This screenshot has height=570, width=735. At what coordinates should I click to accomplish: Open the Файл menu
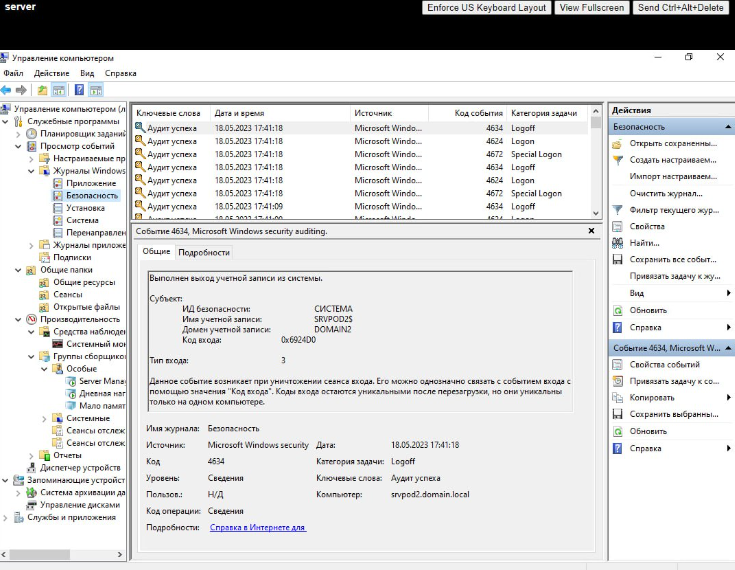13,73
